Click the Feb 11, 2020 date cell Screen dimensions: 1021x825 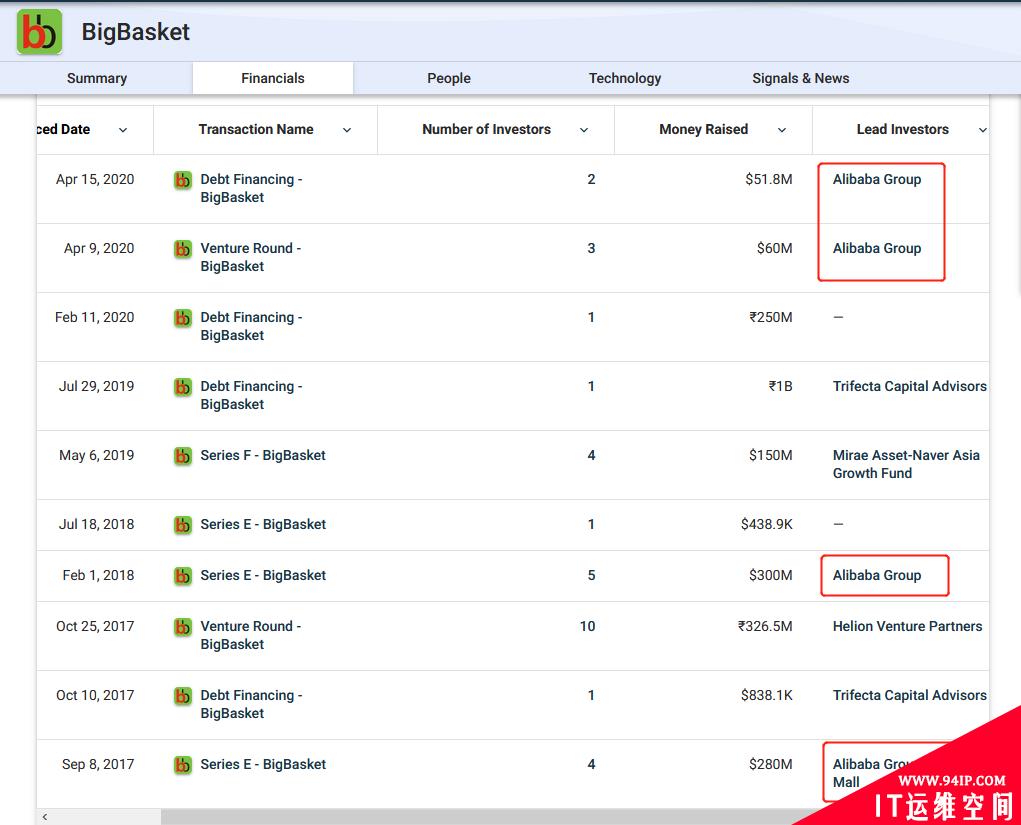click(x=94, y=317)
